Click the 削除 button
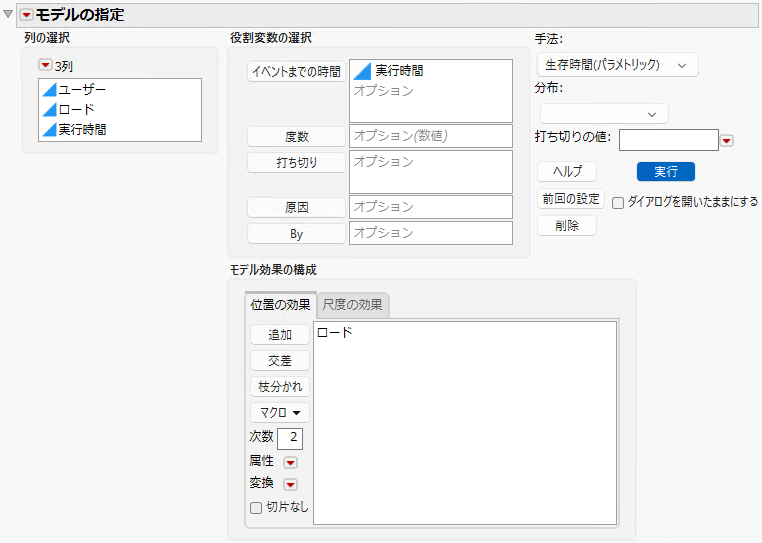762x543 pixels. pos(567,226)
